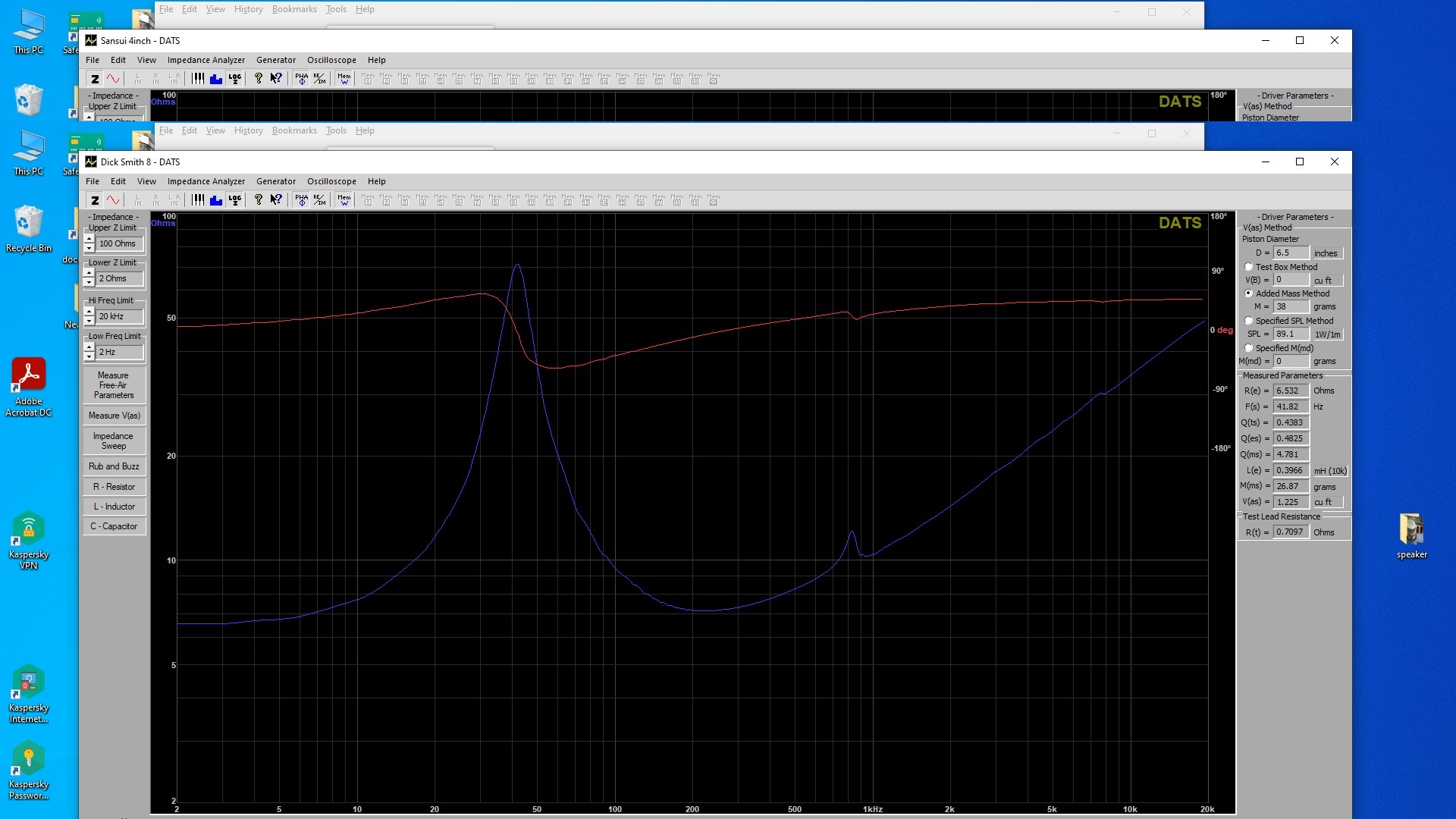This screenshot has width=1456, height=819.
Task: Click the R IN input icon in Dick Smith 8 toolbar
Action: point(156,200)
